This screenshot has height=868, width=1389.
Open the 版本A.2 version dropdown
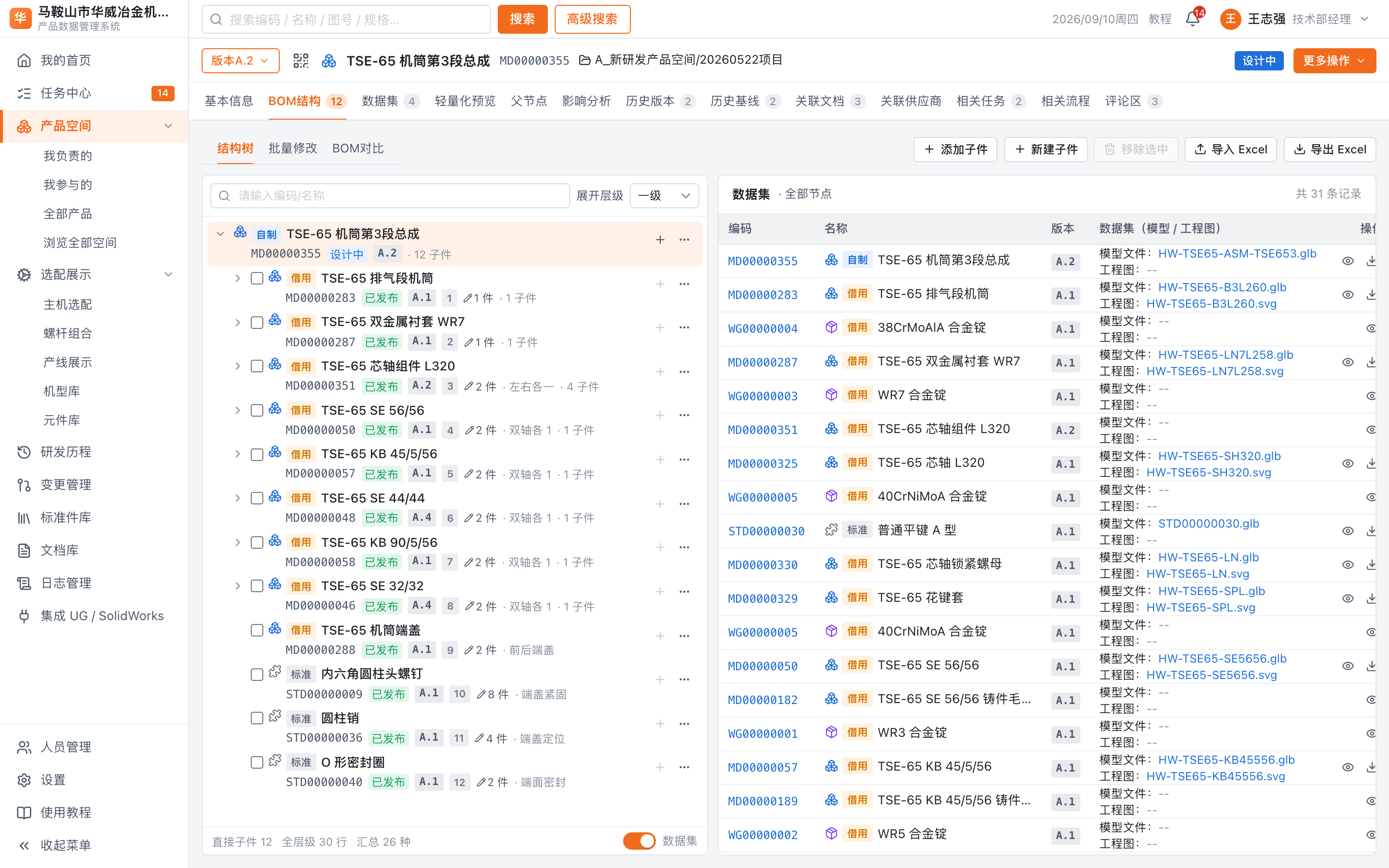pos(240,61)
